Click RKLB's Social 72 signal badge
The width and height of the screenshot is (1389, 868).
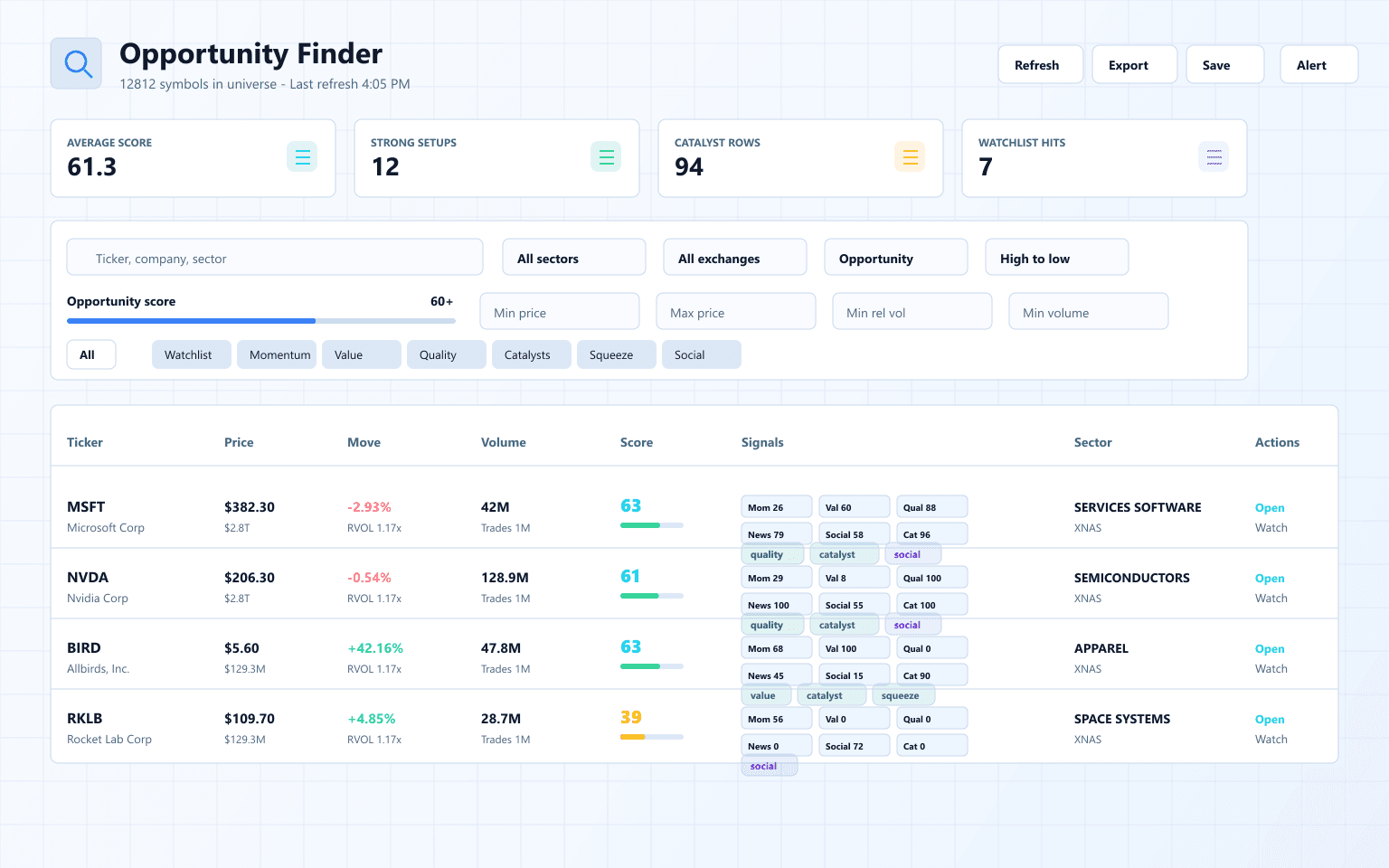[x=855, y=746]
